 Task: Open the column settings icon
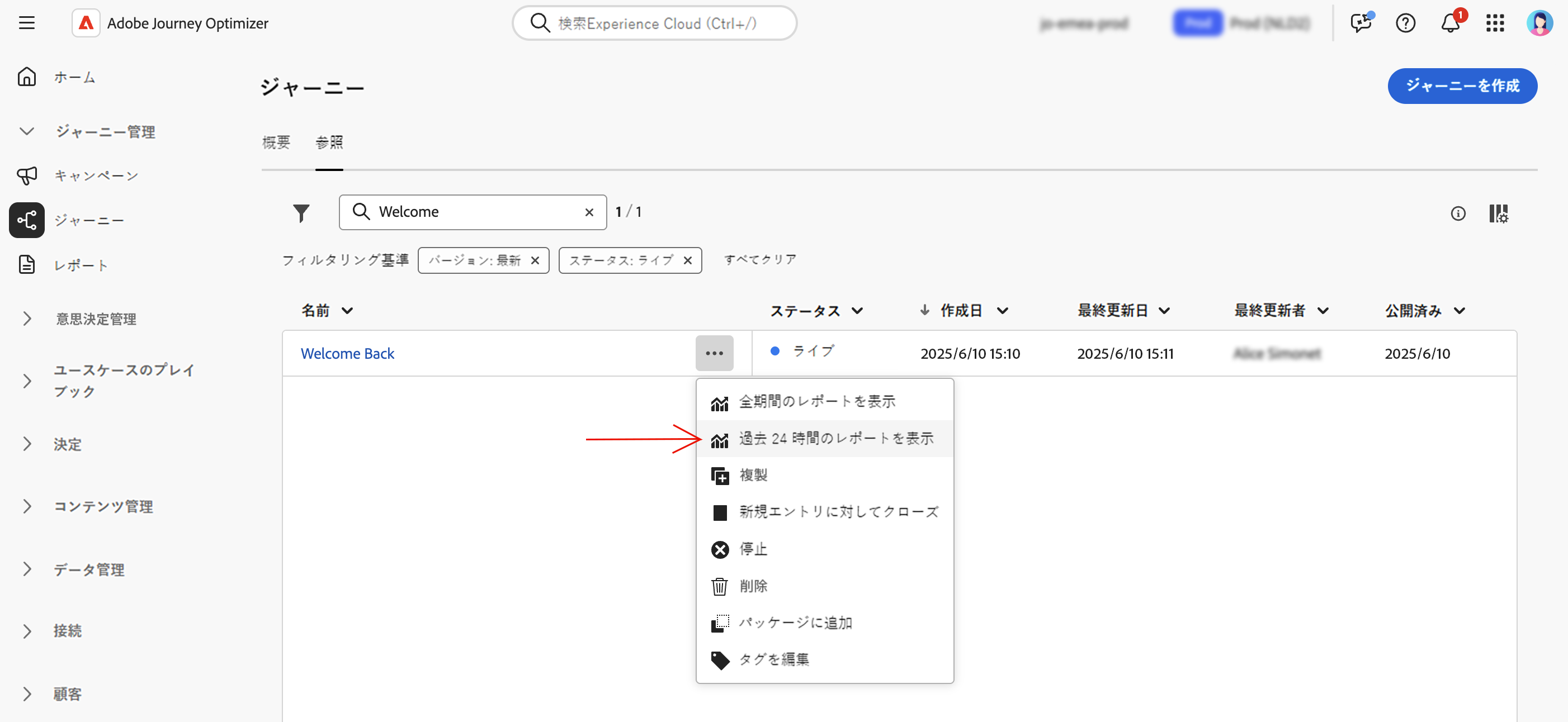click(x=1498, y=213)
